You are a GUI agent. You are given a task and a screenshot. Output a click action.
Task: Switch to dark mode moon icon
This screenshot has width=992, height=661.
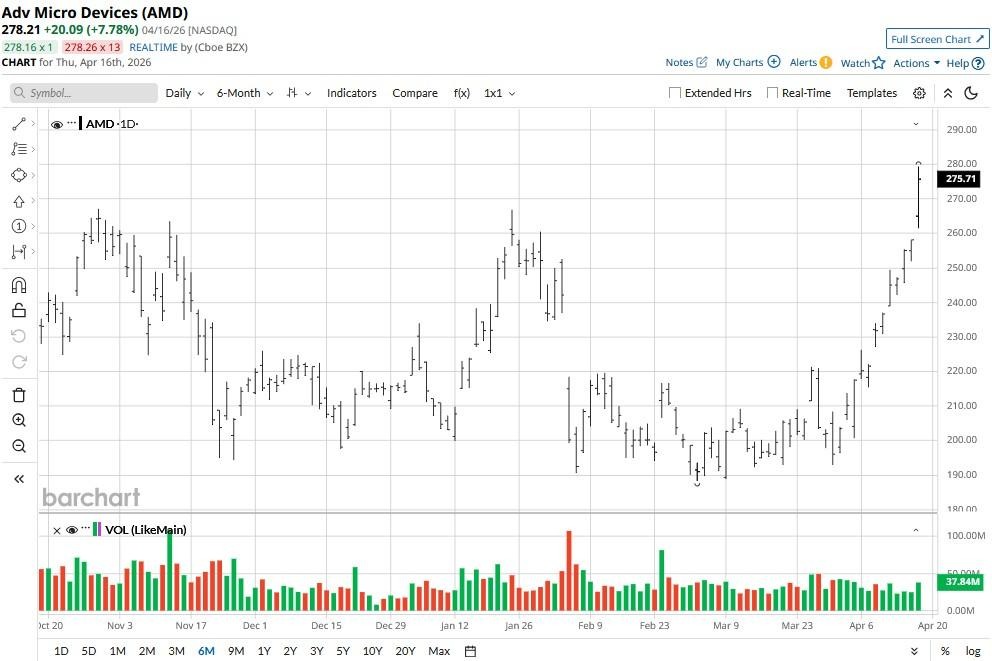(971, 93)
